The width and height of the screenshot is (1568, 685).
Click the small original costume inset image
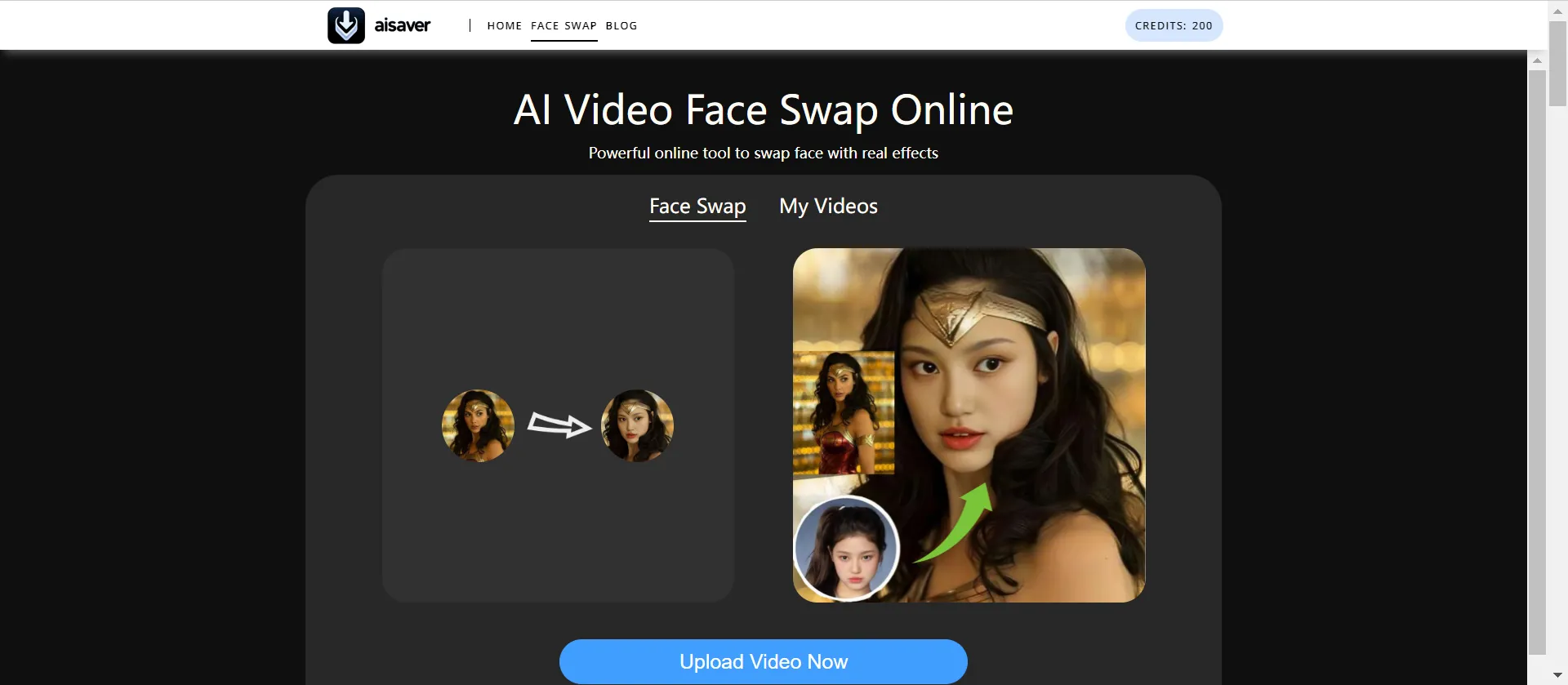point(844,412)
